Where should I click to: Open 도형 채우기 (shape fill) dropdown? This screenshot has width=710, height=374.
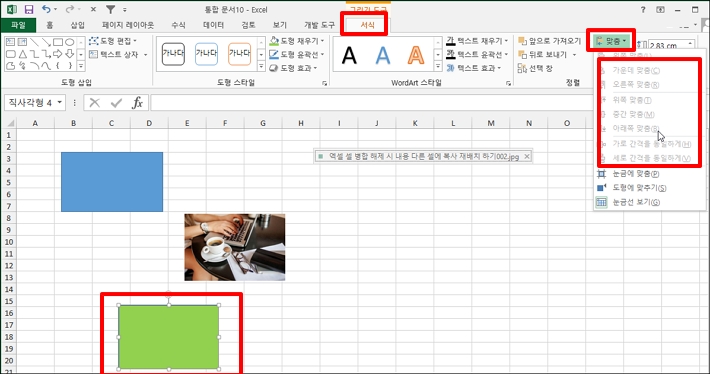pos(297,41)
